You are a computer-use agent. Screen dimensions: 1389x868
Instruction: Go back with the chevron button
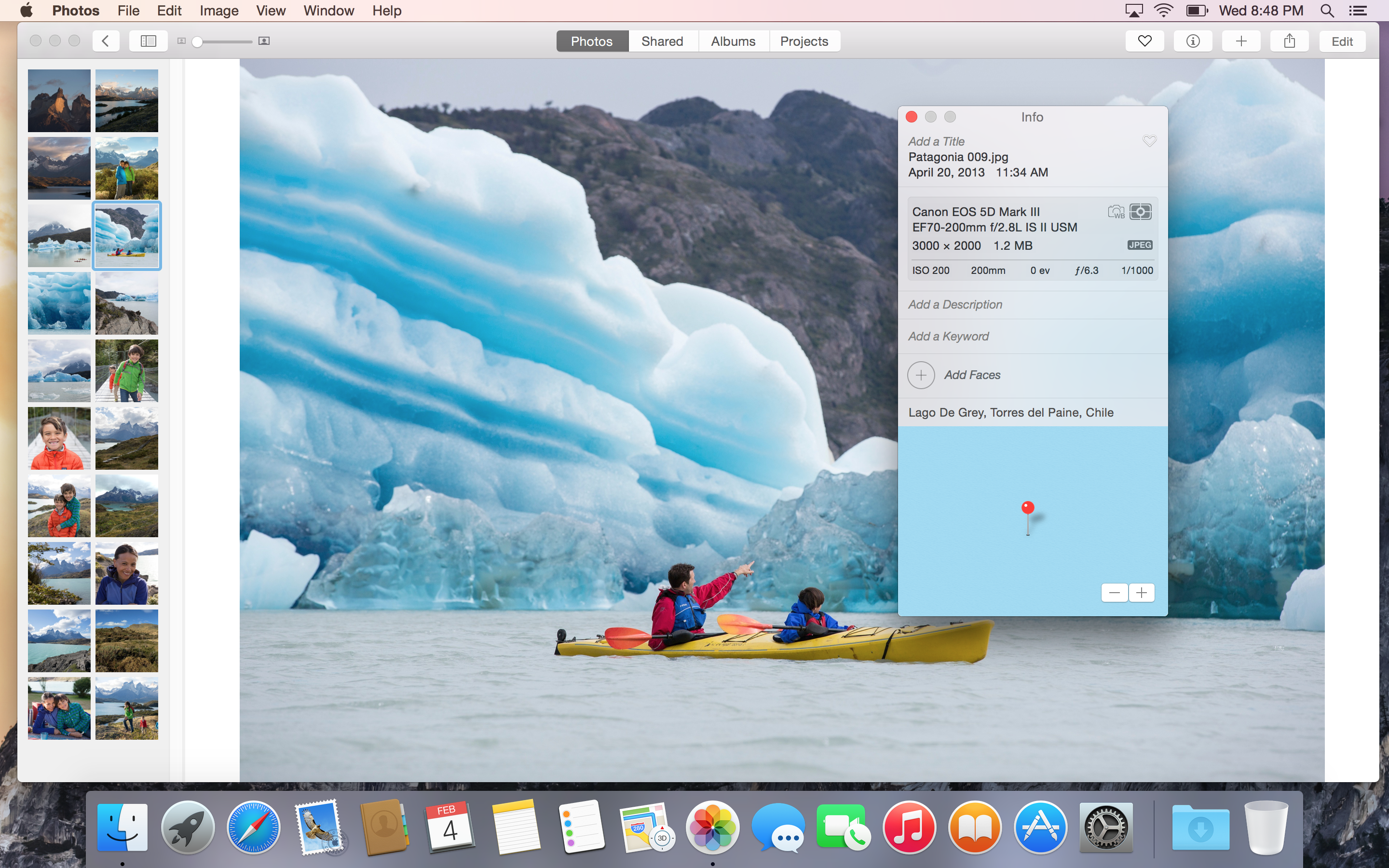click(106, 41)
